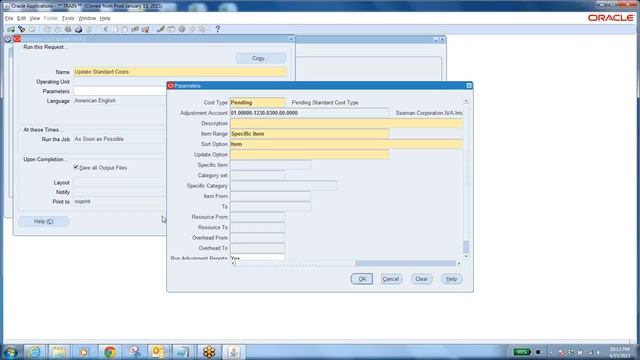Open the File menu
Screen dimensions: 640x360
pyautogui.click(x=9, y=18)
